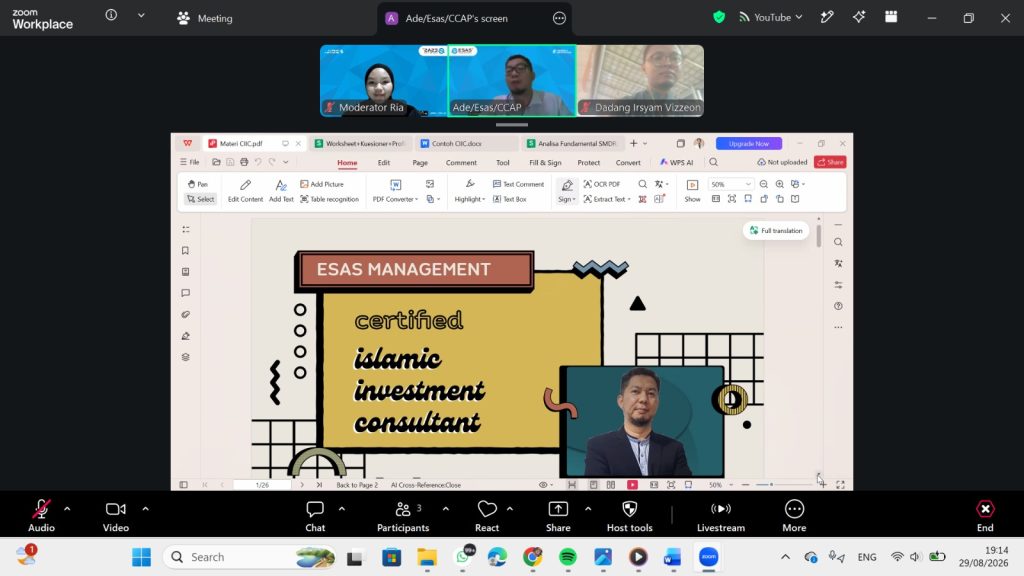Open Zoom meeting info icon
This screenshot has width=1024, height=576.
point(111,15)
